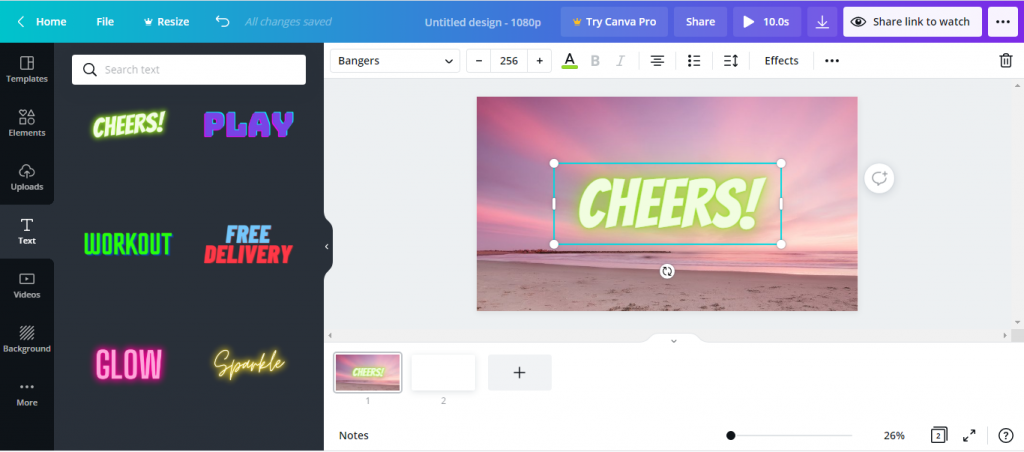Open the Background sidebar panel
Screen dimensions: 1024x452
(27, 339)
